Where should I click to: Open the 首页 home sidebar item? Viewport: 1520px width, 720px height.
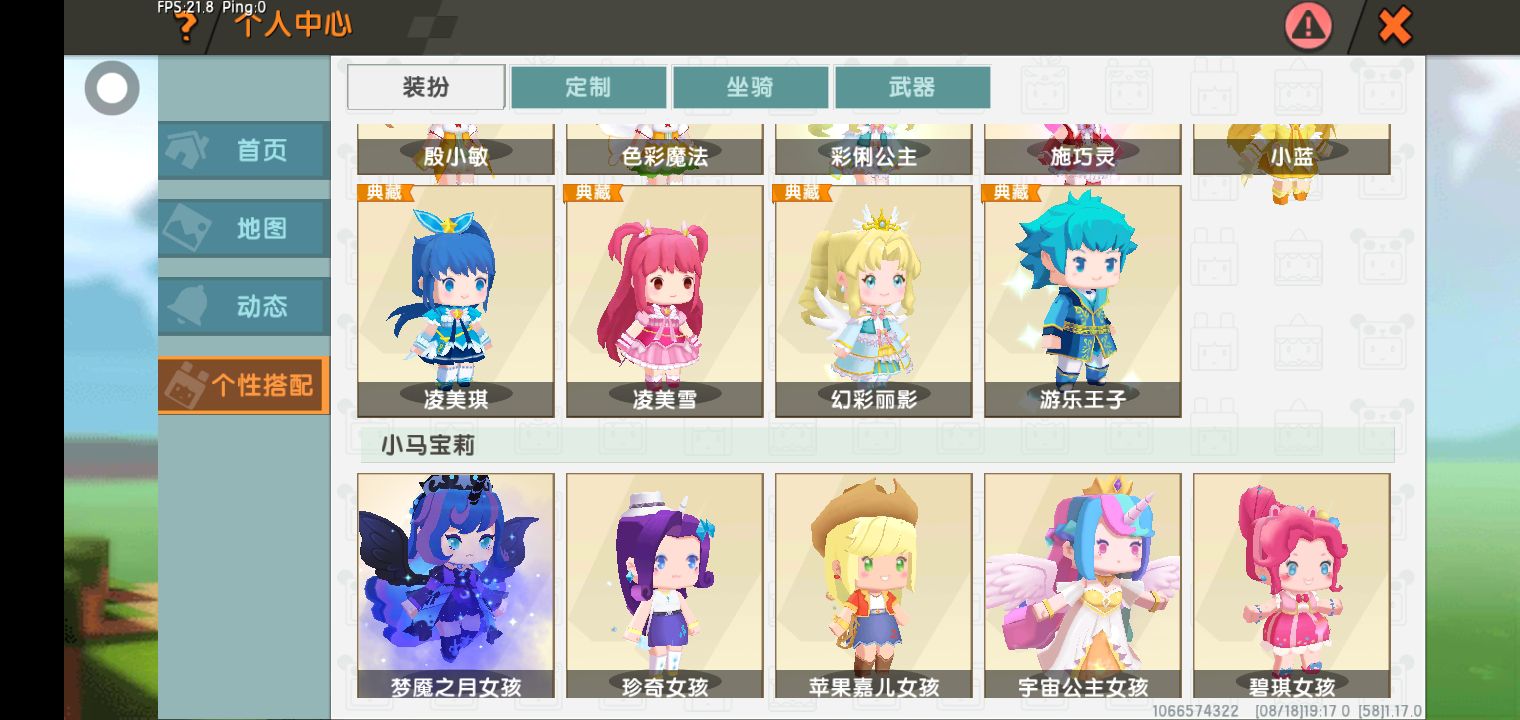(244, 151)
